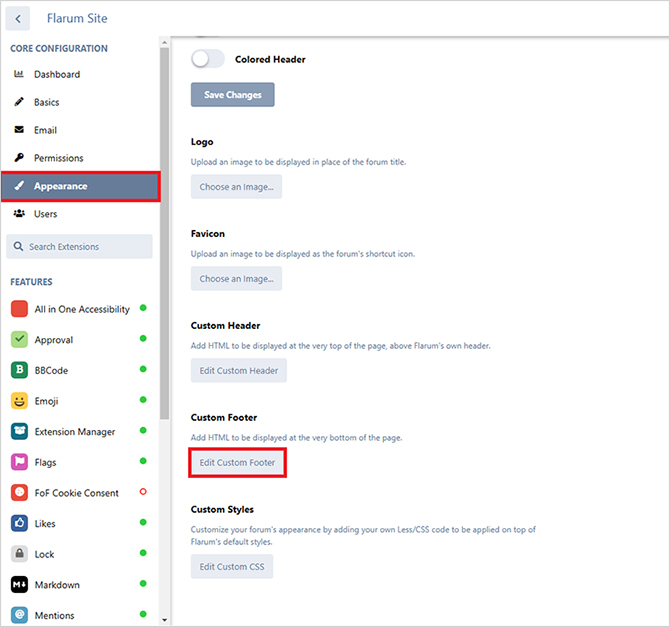Click the Appearance paintbrush icon
Screen dimensions: 670x627
(x=19, y=185)
